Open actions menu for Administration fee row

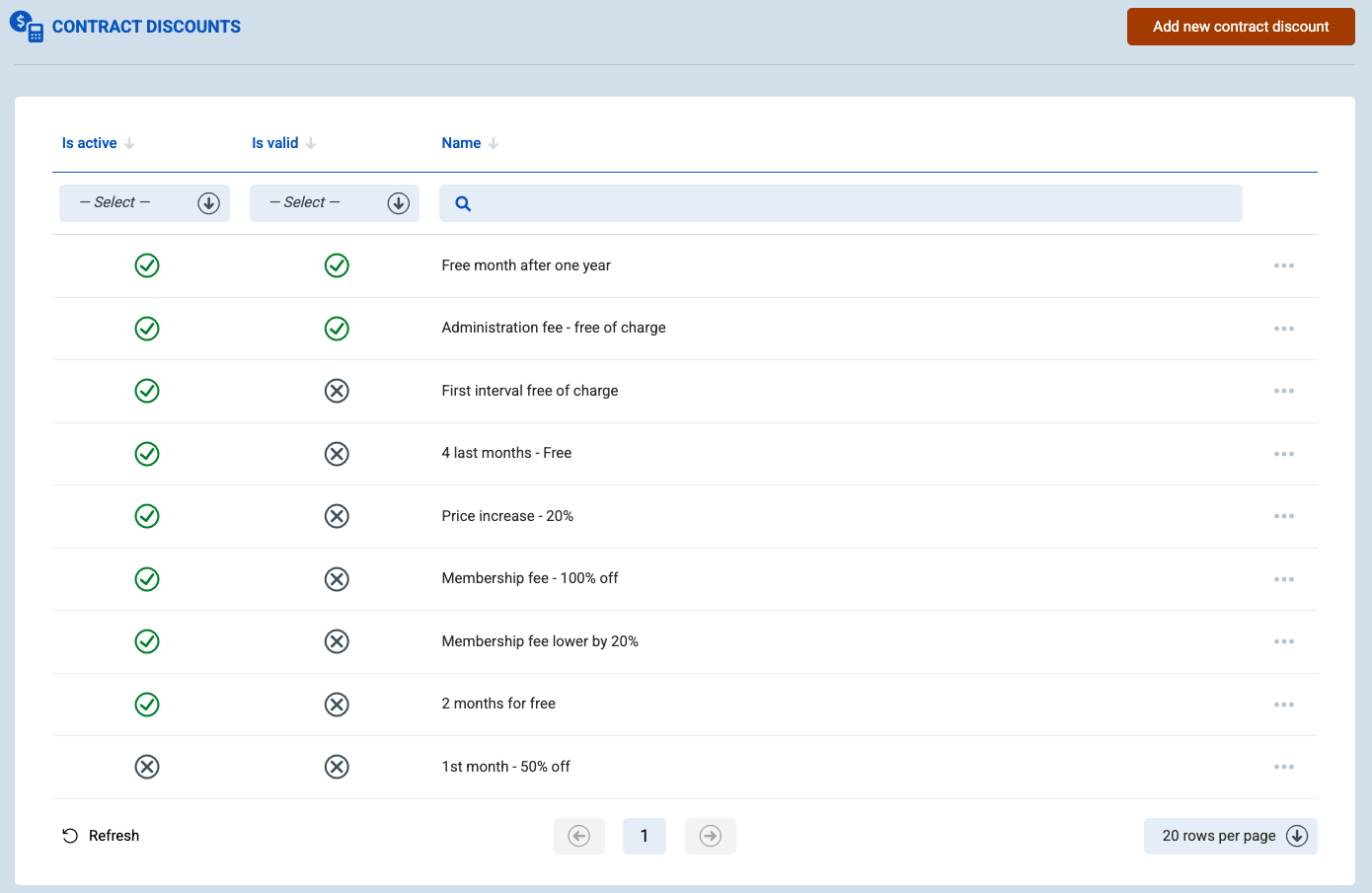click(x=1283, y=329)
